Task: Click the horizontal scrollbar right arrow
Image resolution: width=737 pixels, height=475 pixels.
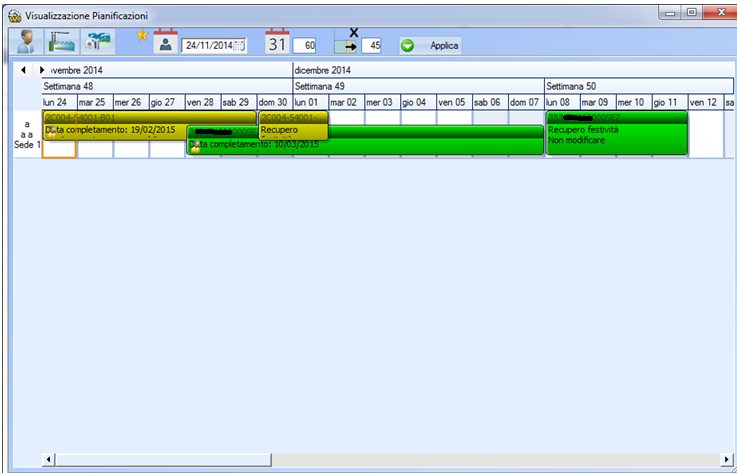Action: click(x=727, y=459)
